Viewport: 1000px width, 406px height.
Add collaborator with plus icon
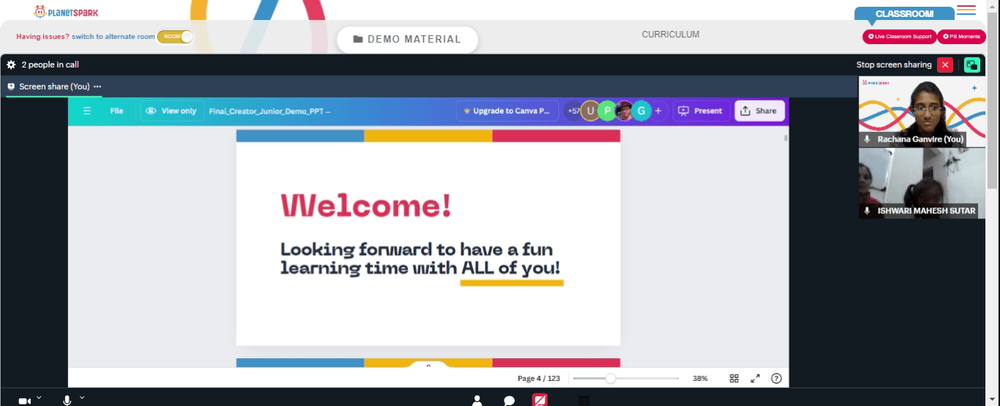658,111
